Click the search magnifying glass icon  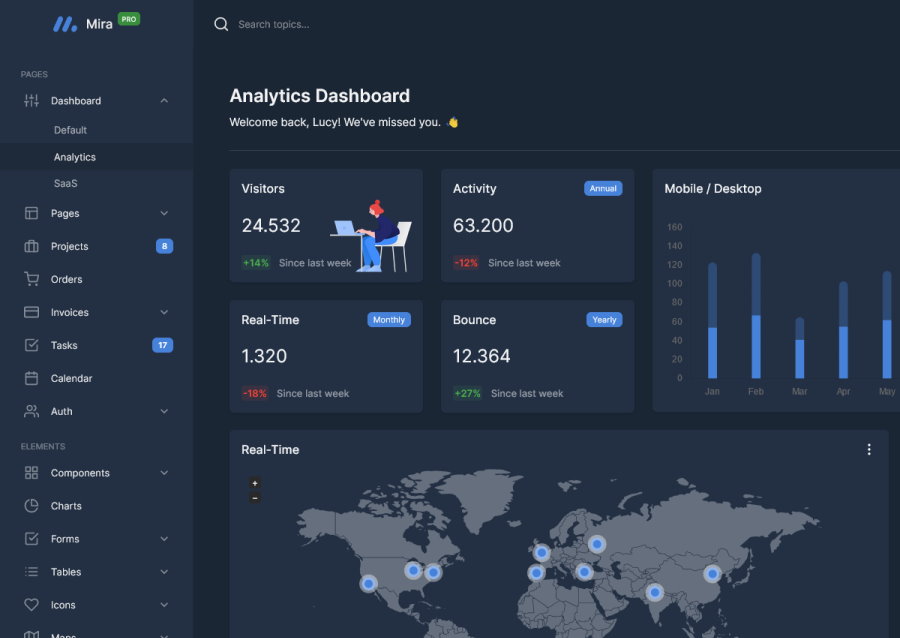[x=221, y=23]
